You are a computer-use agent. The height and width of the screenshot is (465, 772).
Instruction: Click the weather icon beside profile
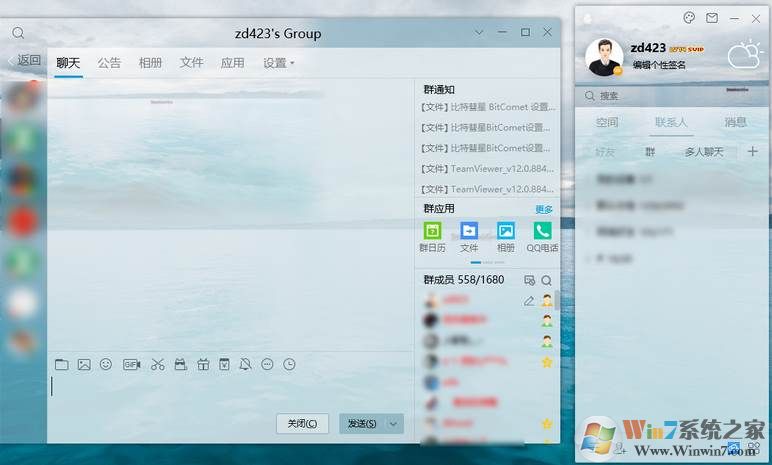coord(744,55)
